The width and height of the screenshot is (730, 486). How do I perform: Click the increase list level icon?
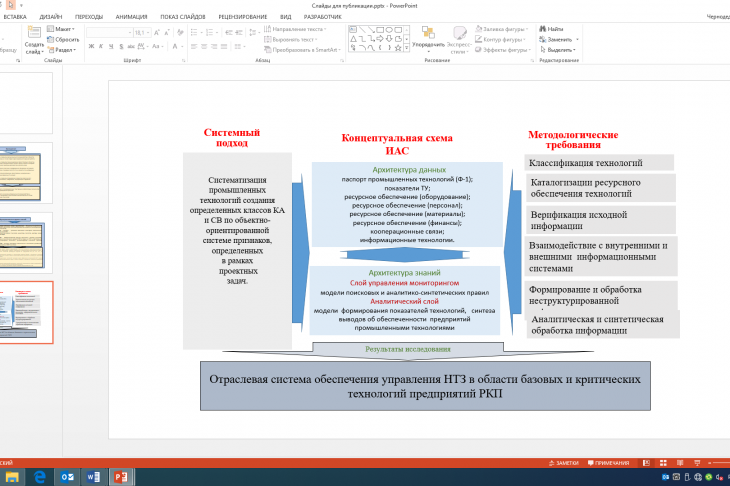[x=239, y=33]
